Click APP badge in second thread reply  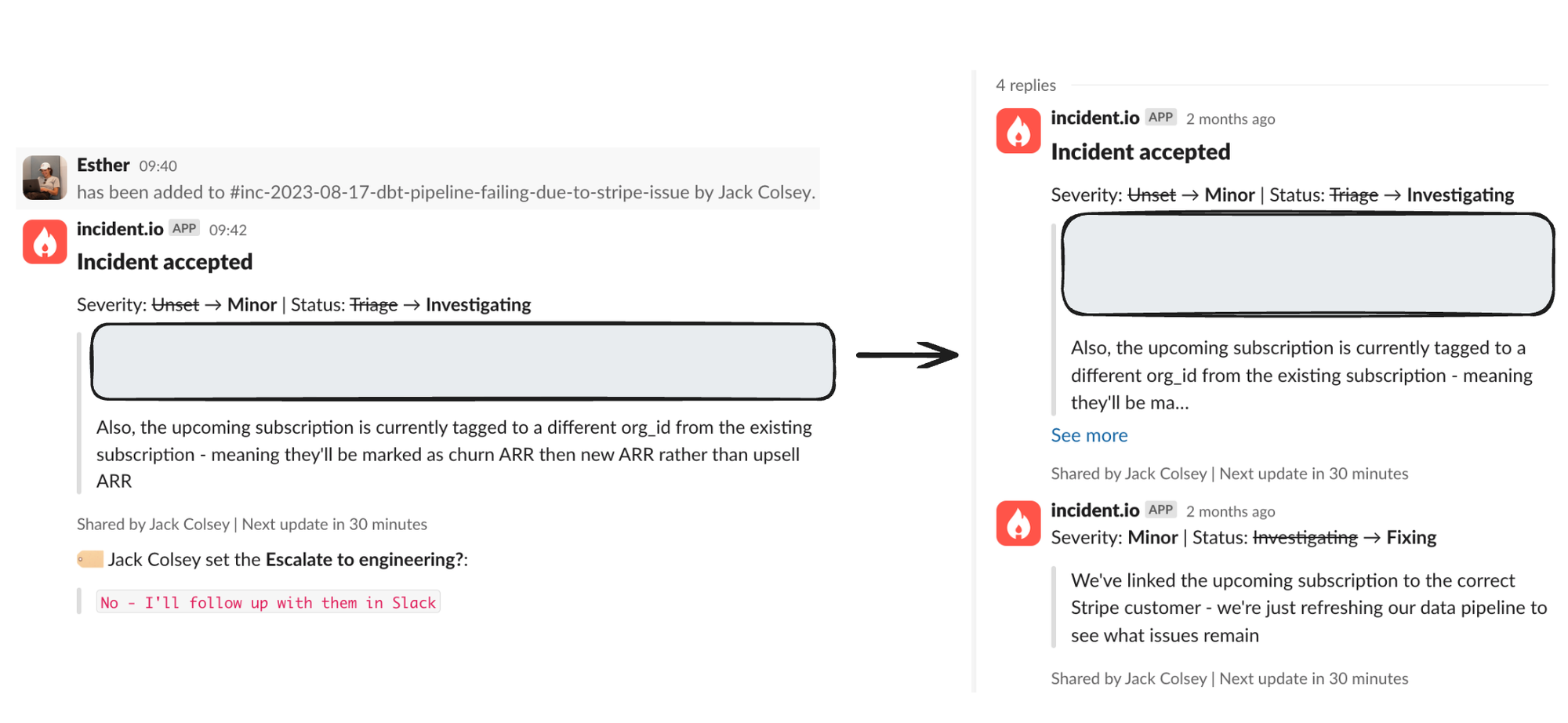pyautogui.click(x=1160, y=510)
